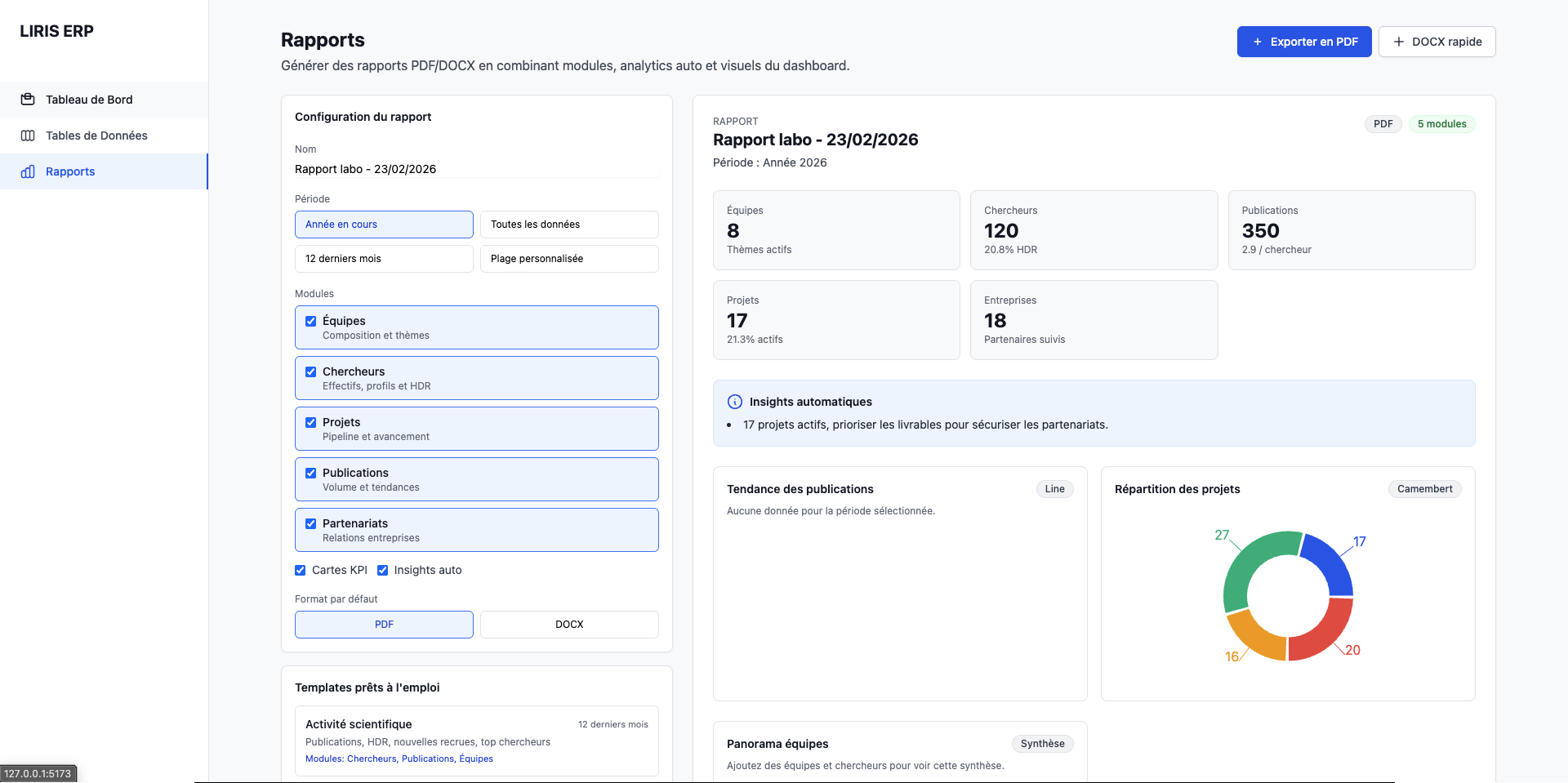Choose Plage personnalisée period option
The image size is (1568, 783).
click(569, 259)
